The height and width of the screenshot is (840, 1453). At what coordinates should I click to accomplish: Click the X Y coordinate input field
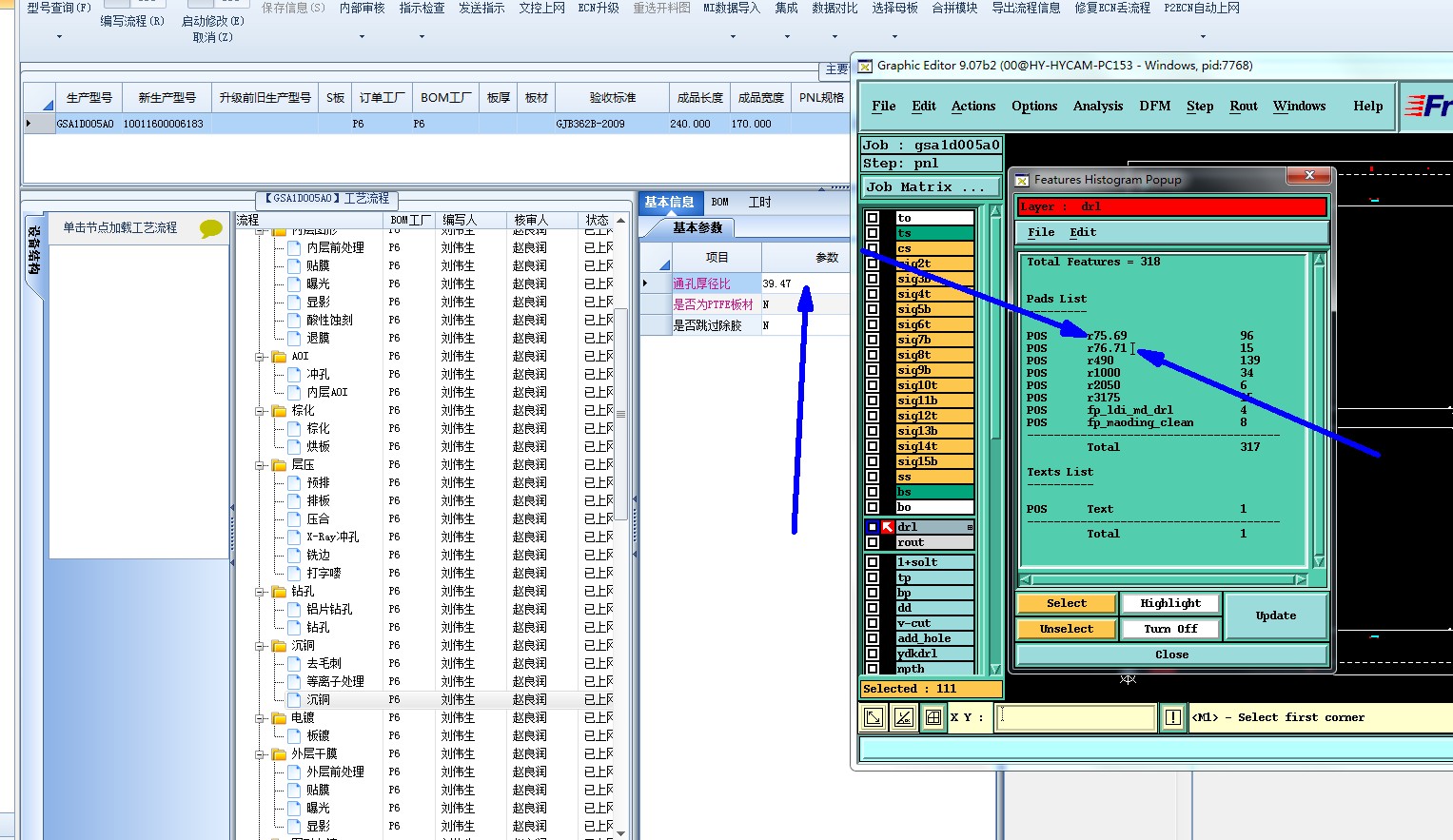point(1076,717)
